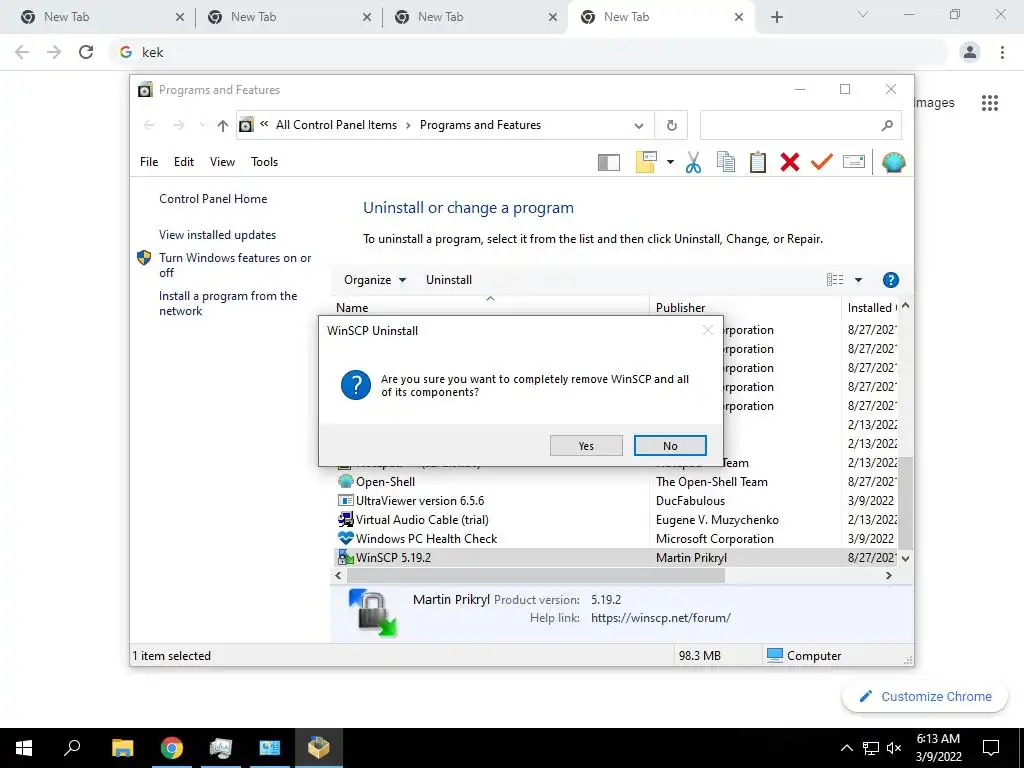1024x768 pixels.
Task: Click the change view icon
Action: 835,280
